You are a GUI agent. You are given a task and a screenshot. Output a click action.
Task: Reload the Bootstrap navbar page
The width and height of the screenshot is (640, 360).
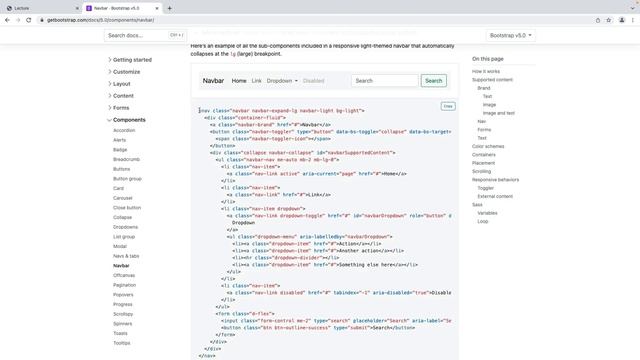29,20
